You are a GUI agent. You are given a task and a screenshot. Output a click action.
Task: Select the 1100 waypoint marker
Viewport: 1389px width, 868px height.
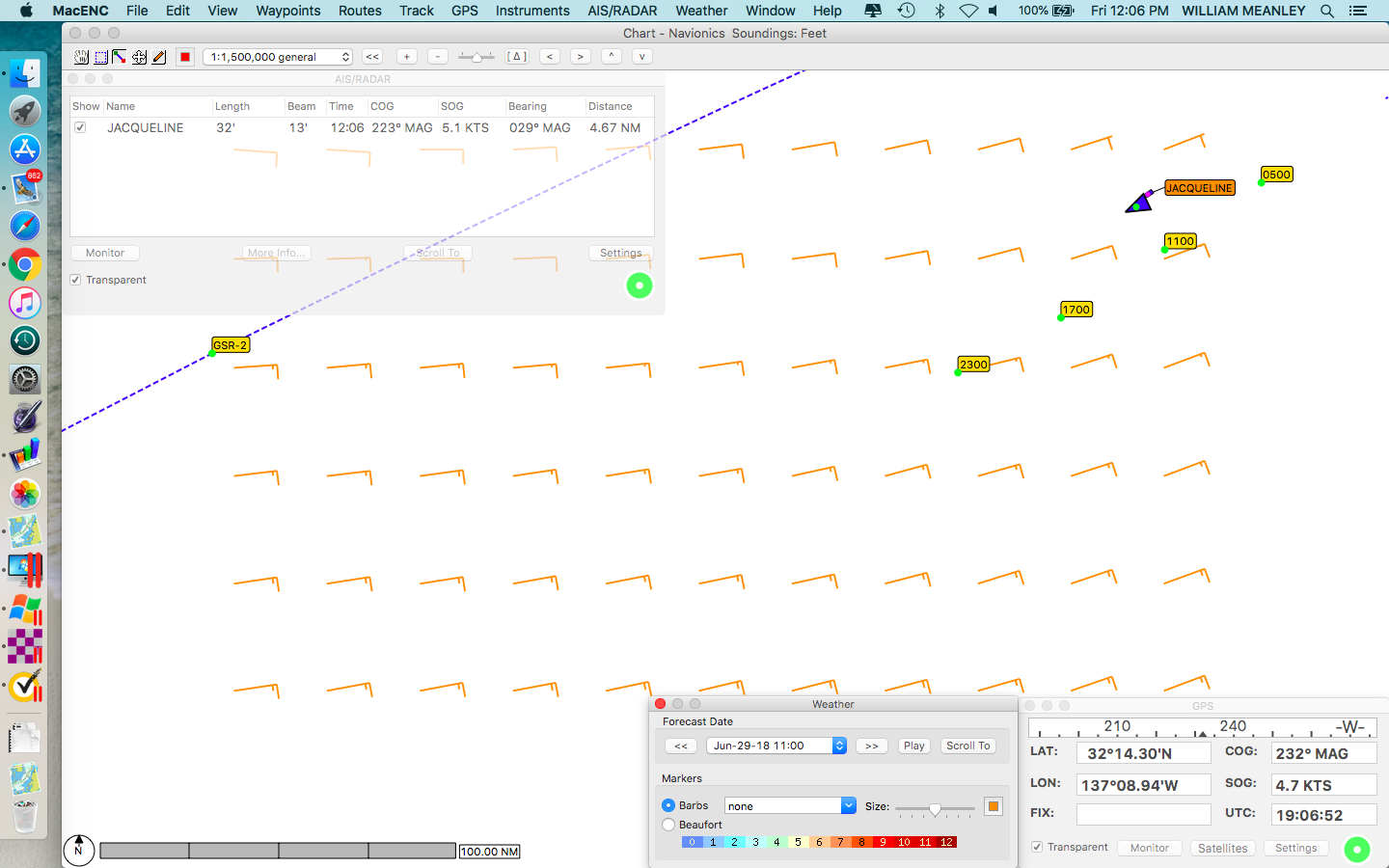1180,241
